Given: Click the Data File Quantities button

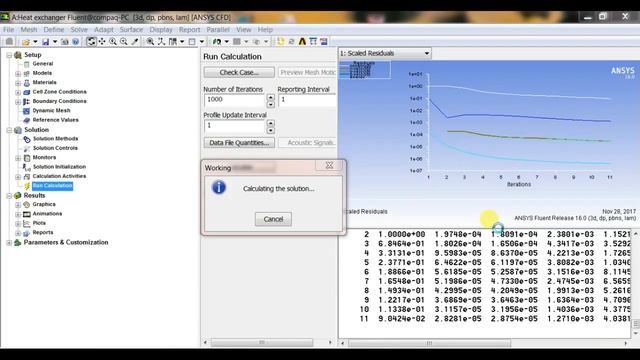Looking at the screenshot, I should click(x=239, y=143).
